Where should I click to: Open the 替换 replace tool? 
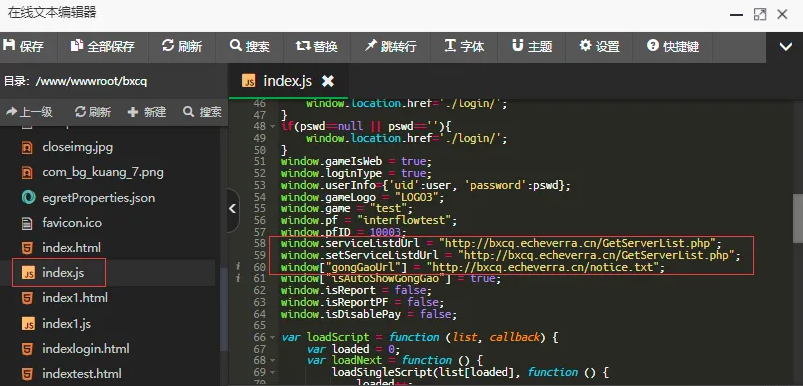pos(316,47)
